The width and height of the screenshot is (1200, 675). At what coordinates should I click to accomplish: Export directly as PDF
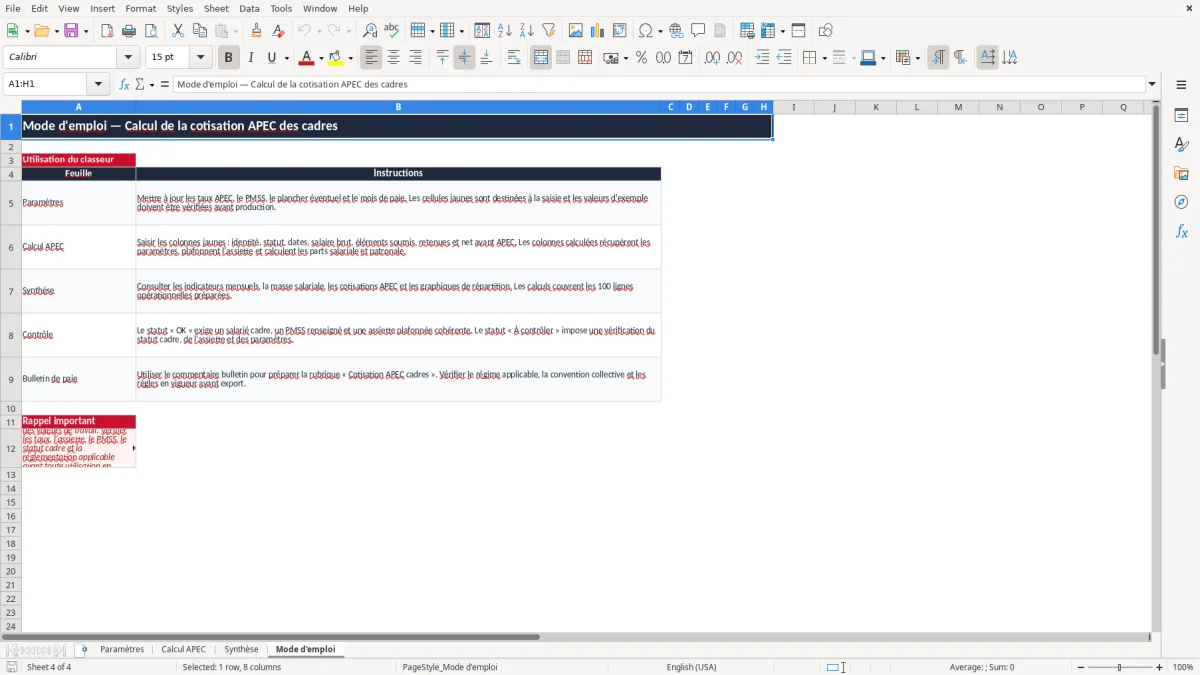tap(107, 31)
